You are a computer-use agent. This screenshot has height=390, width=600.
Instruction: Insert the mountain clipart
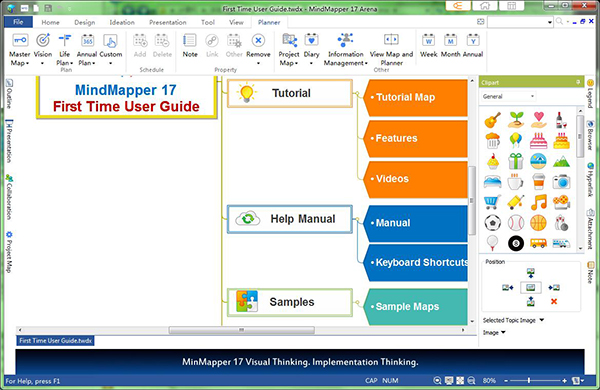pos(561,161)
